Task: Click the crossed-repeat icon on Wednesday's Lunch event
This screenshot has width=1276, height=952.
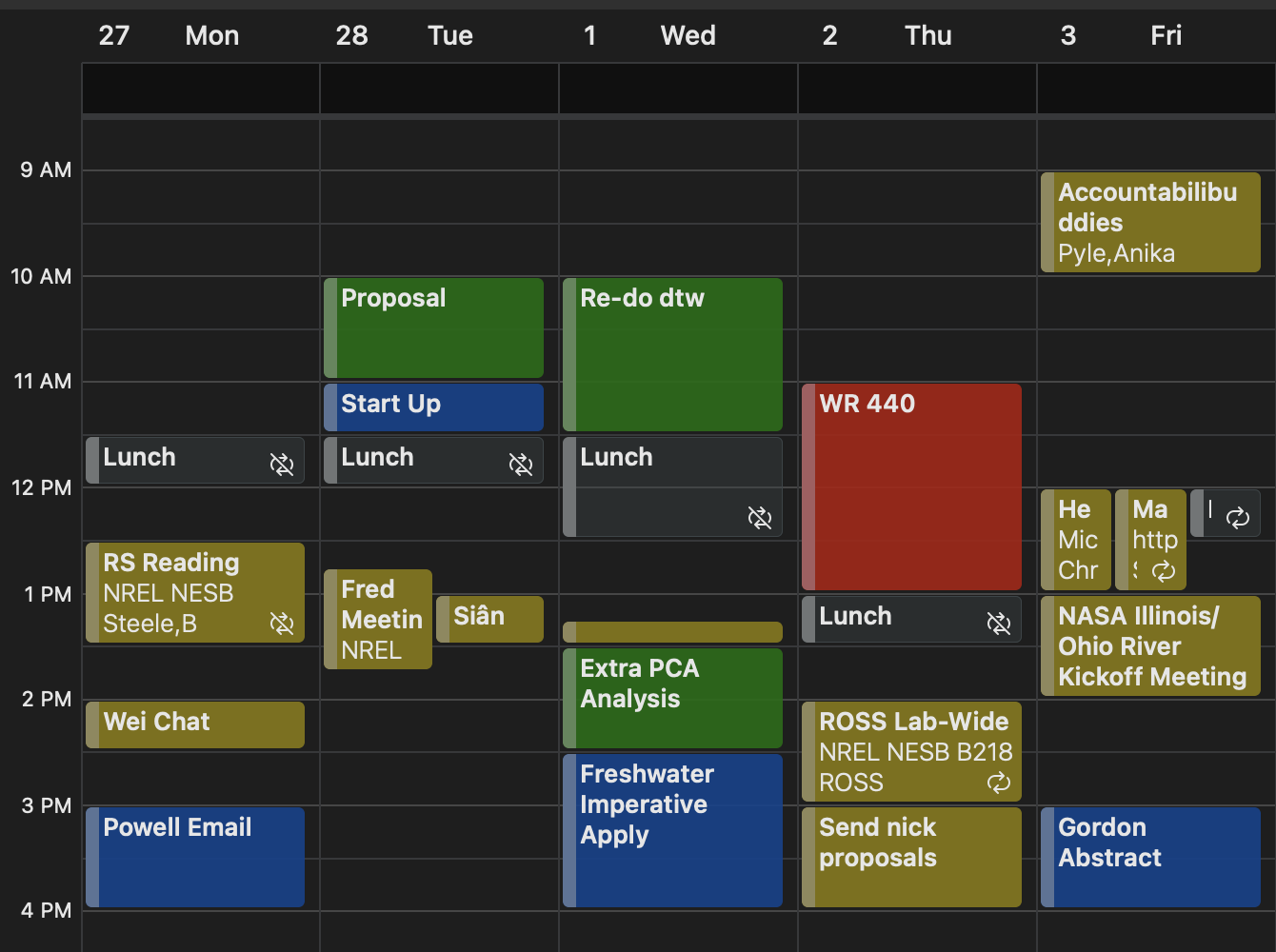Action: pos(760,518)
